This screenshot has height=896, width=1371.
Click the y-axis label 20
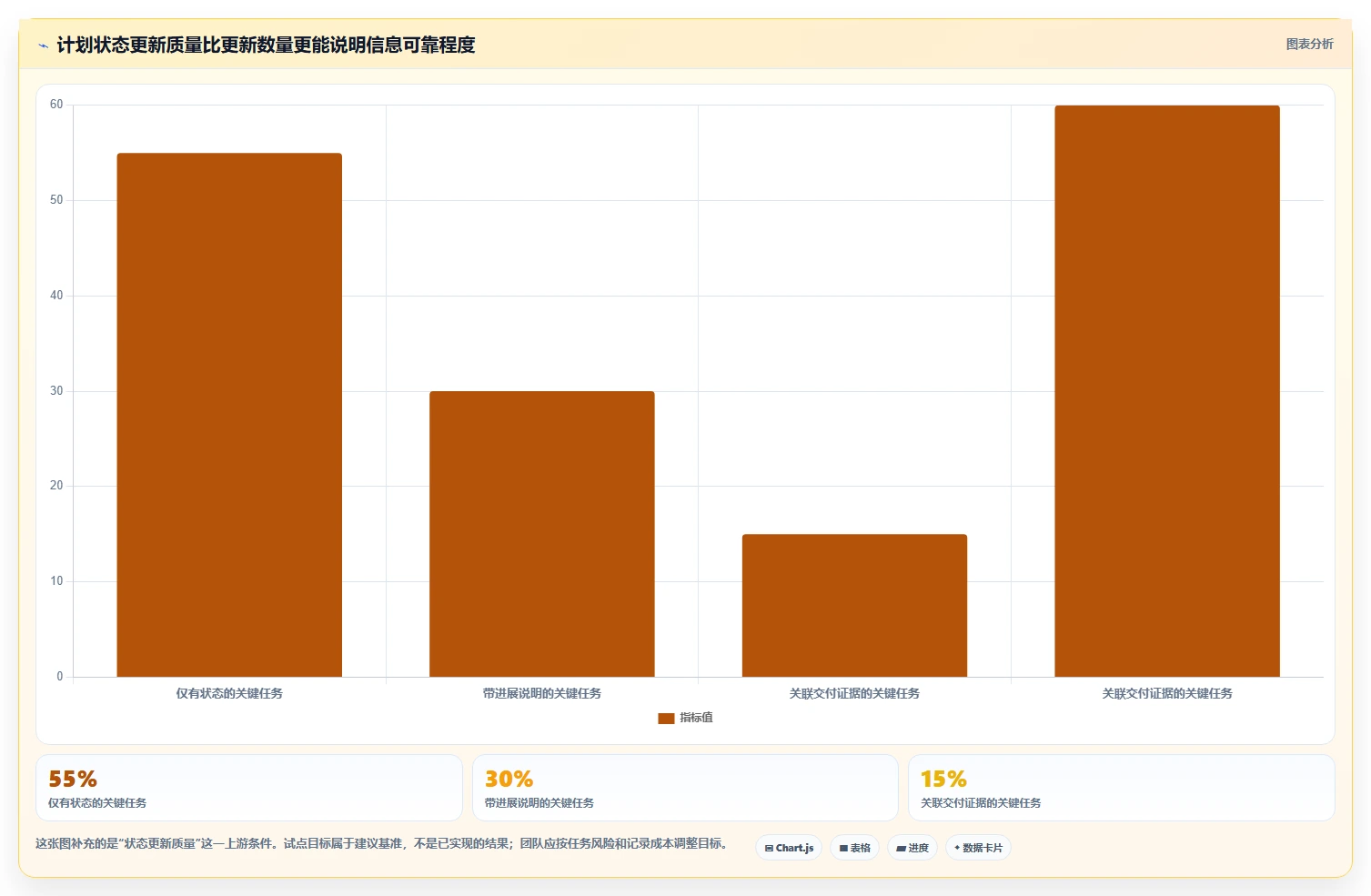click(56, 486)
